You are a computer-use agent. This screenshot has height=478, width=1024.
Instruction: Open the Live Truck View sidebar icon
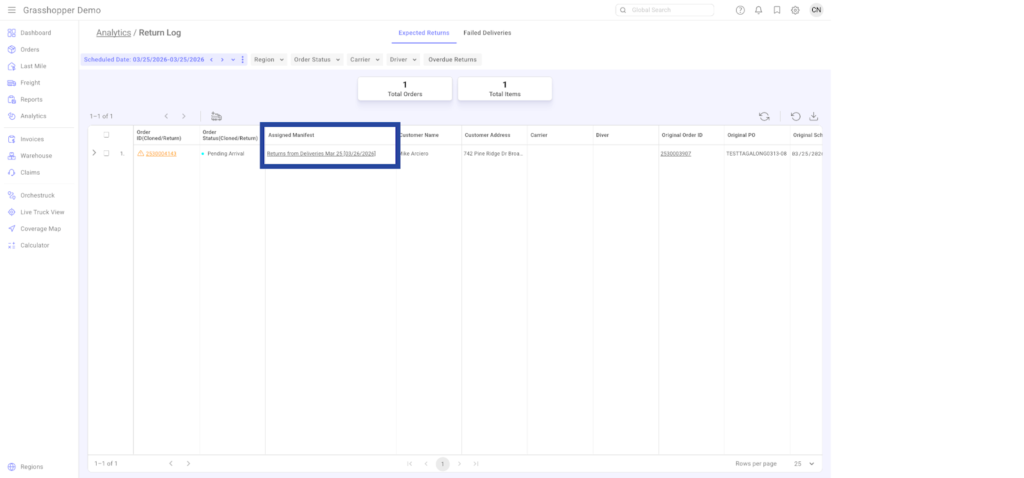[11, 212]
